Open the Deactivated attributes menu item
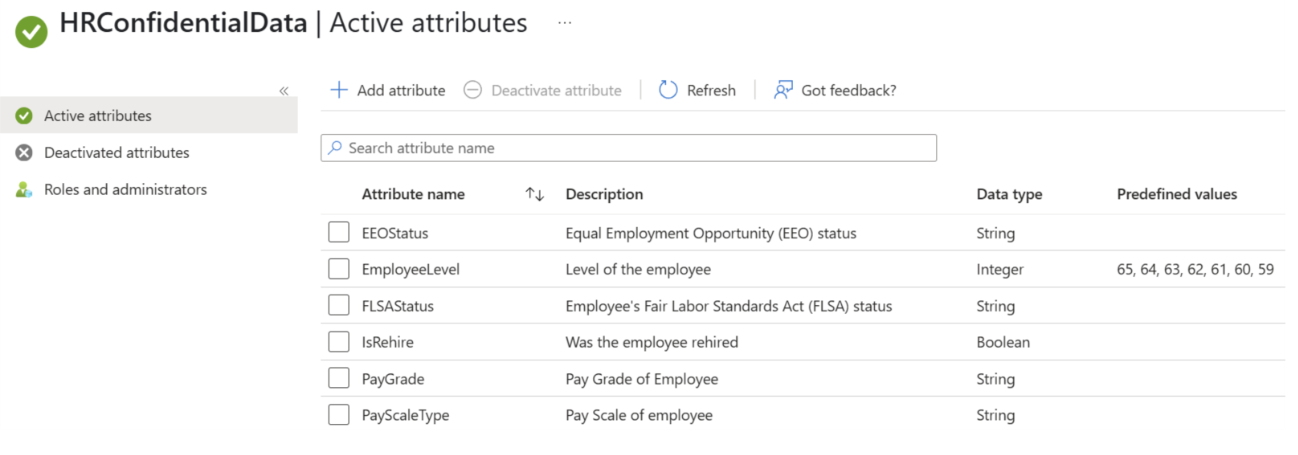 click(116, 153)
